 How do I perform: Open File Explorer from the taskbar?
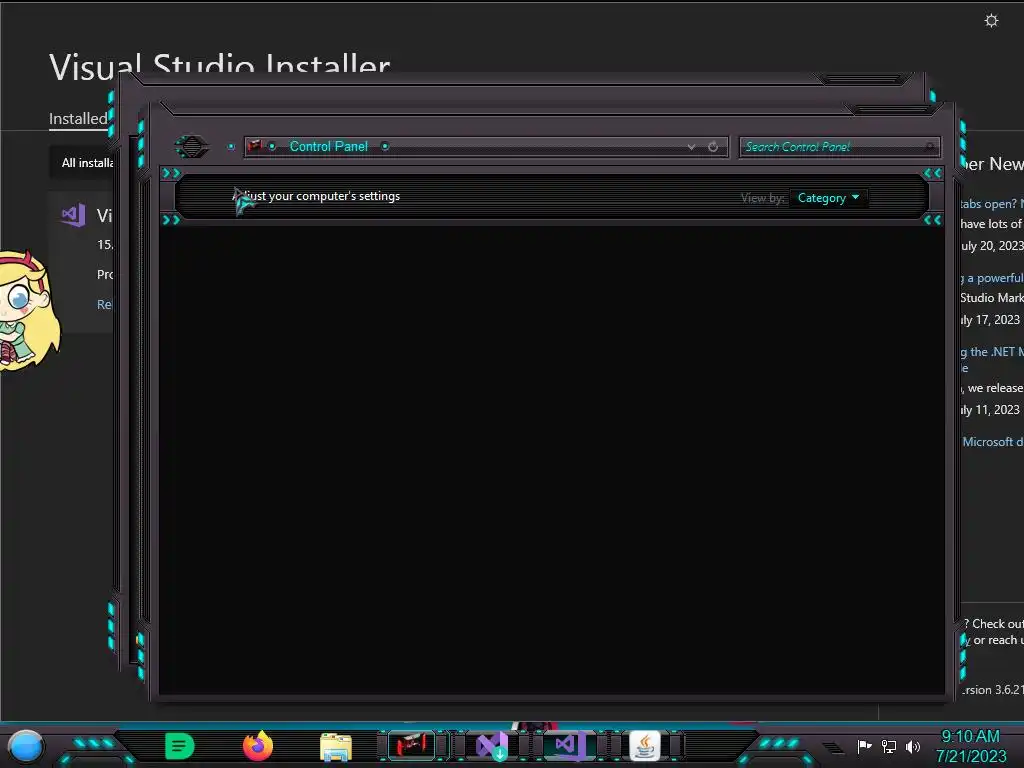click(x=336, y=747)
